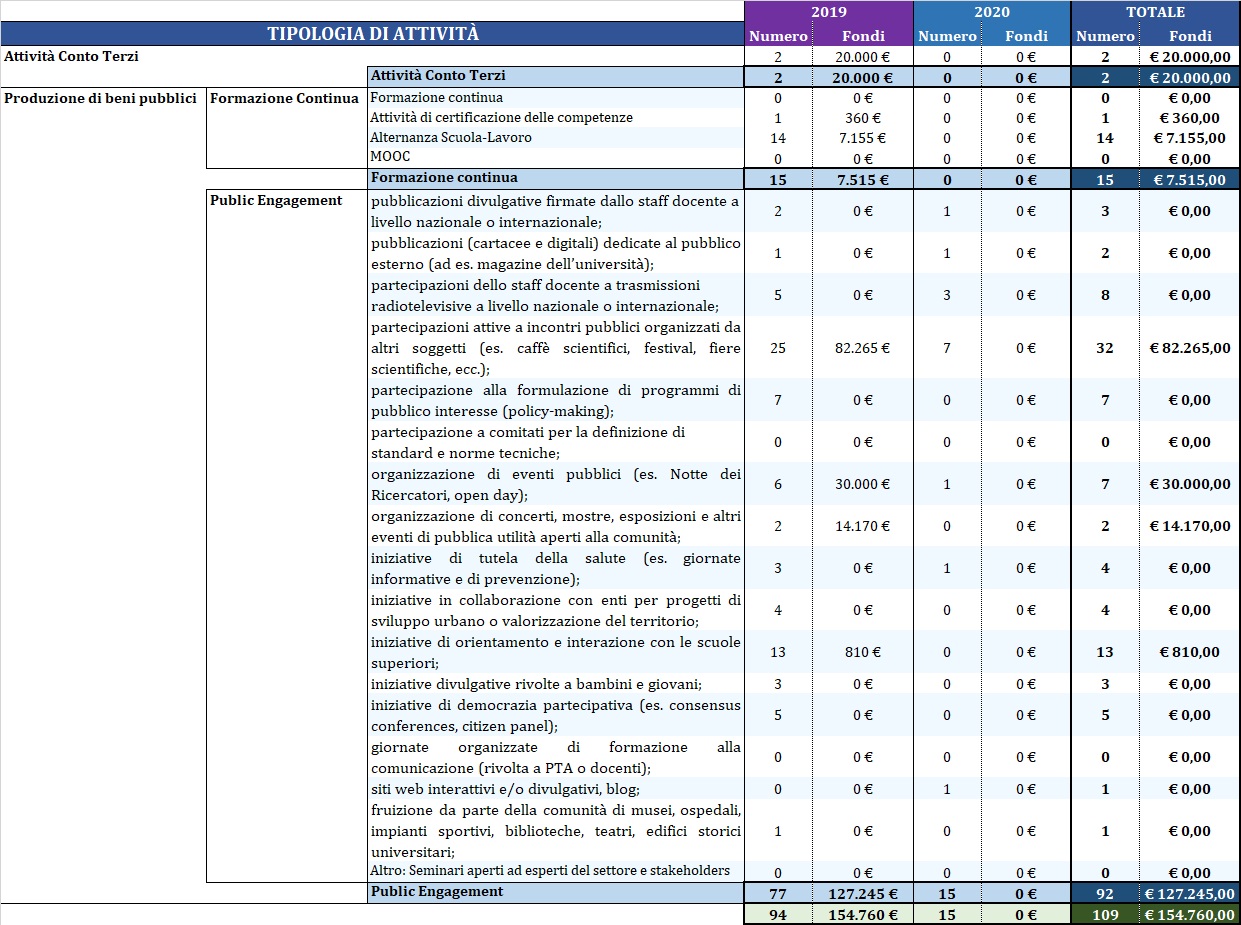
Task: Select the total € 82.265,00 cell
Action: [x=1189, y=348]
